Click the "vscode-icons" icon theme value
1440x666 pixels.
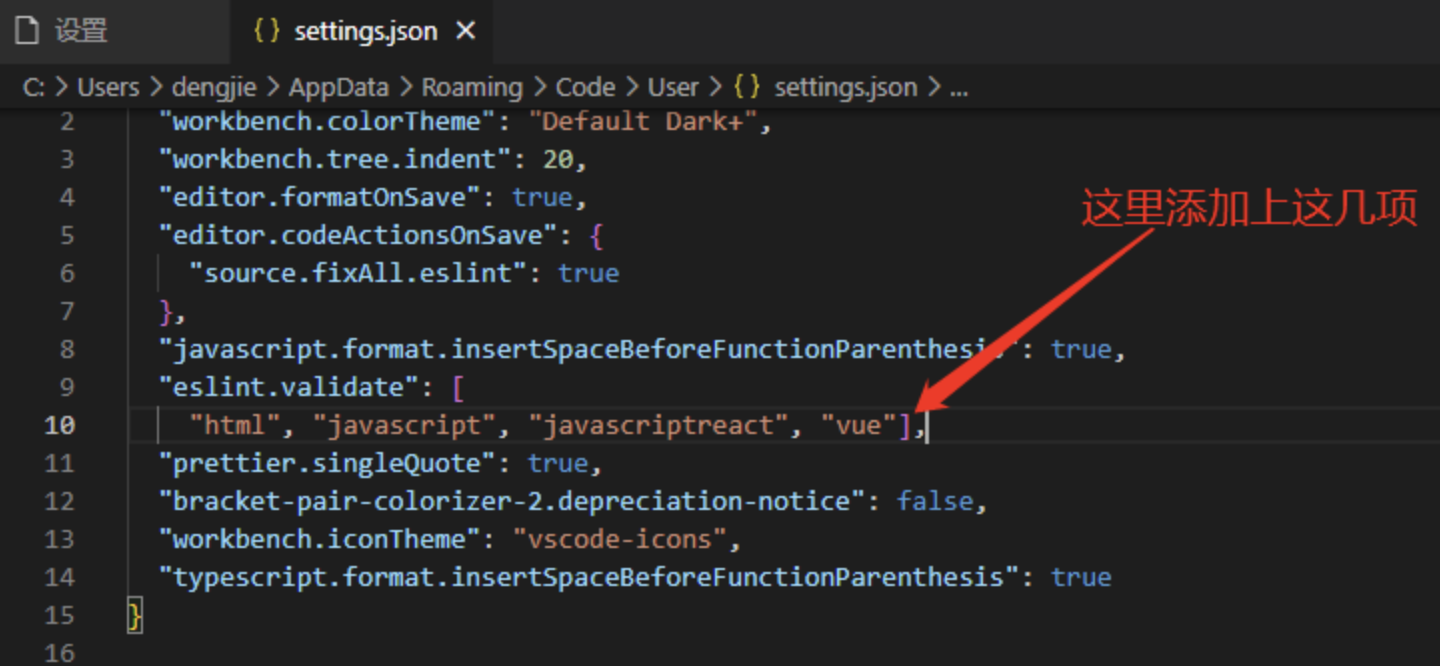[x=619, y=539]
